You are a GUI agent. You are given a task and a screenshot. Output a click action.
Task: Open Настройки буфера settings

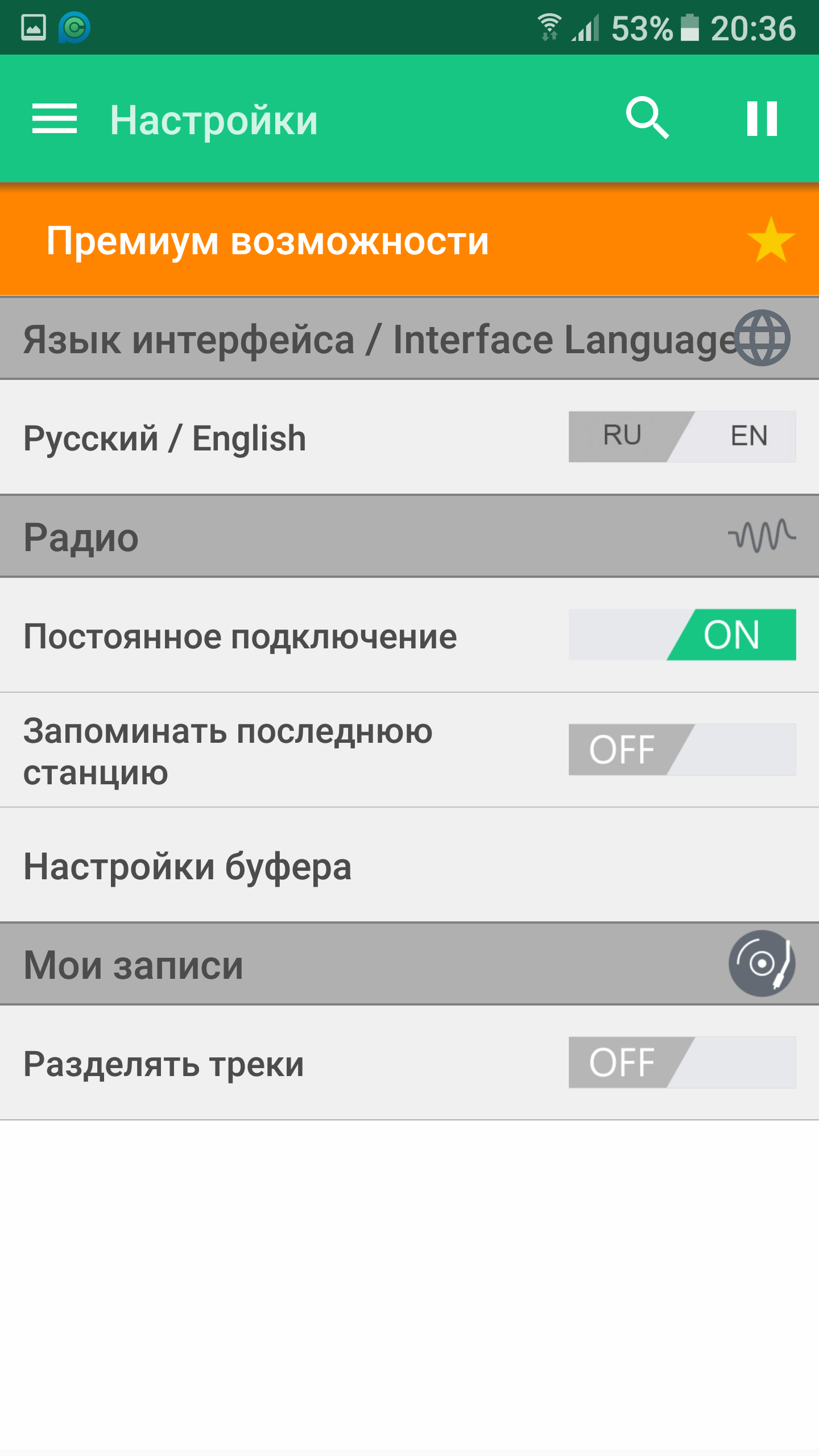pyautogui.click(x=409, y=865)
